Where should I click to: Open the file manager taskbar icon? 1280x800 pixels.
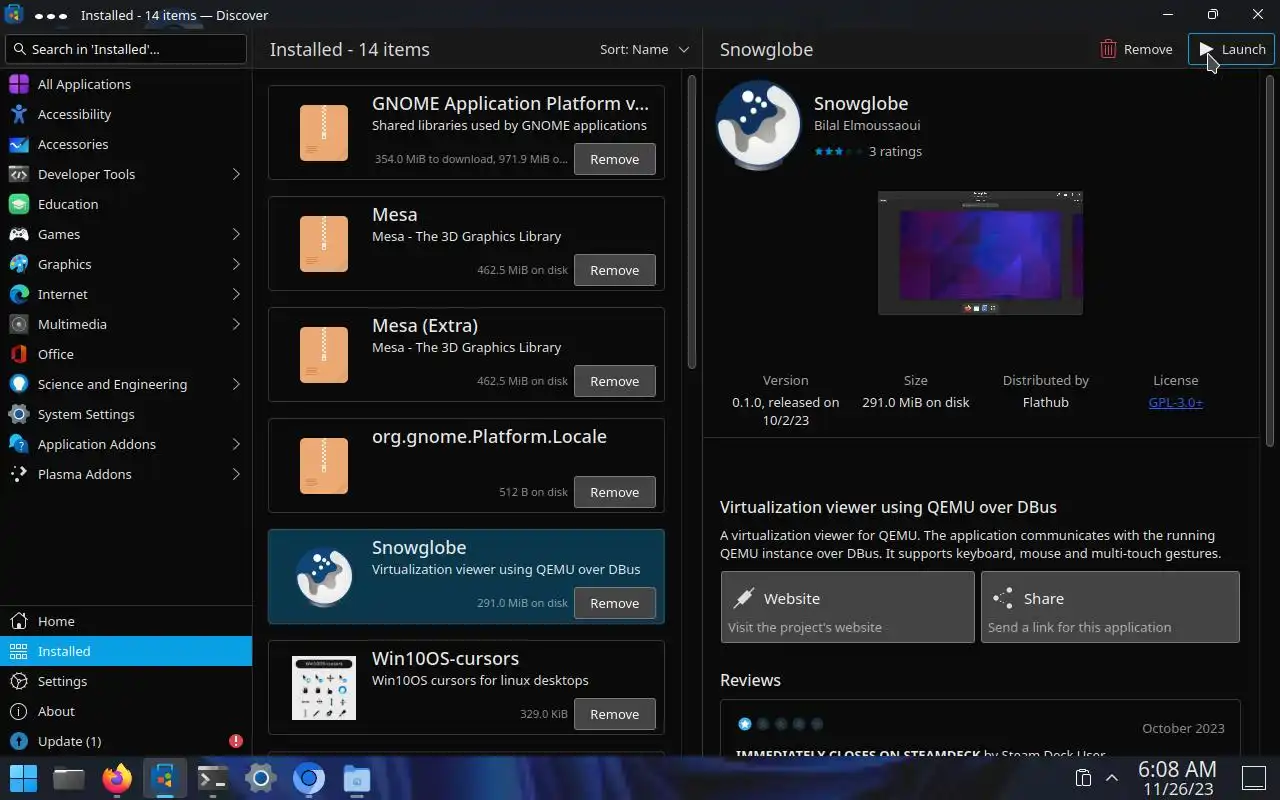tap(69, 778)
